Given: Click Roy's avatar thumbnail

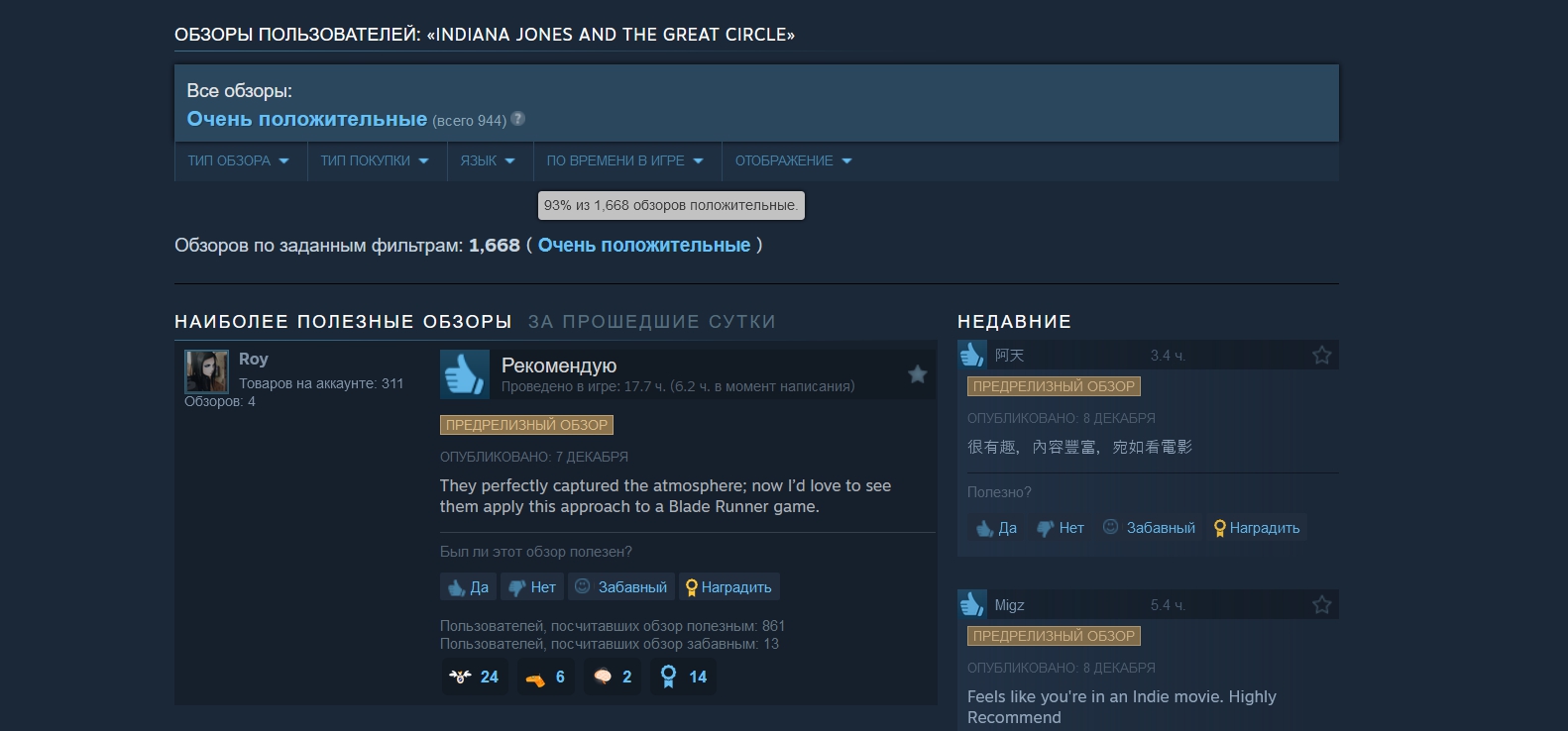Looking at the screenshot, I should coord(206,371).
